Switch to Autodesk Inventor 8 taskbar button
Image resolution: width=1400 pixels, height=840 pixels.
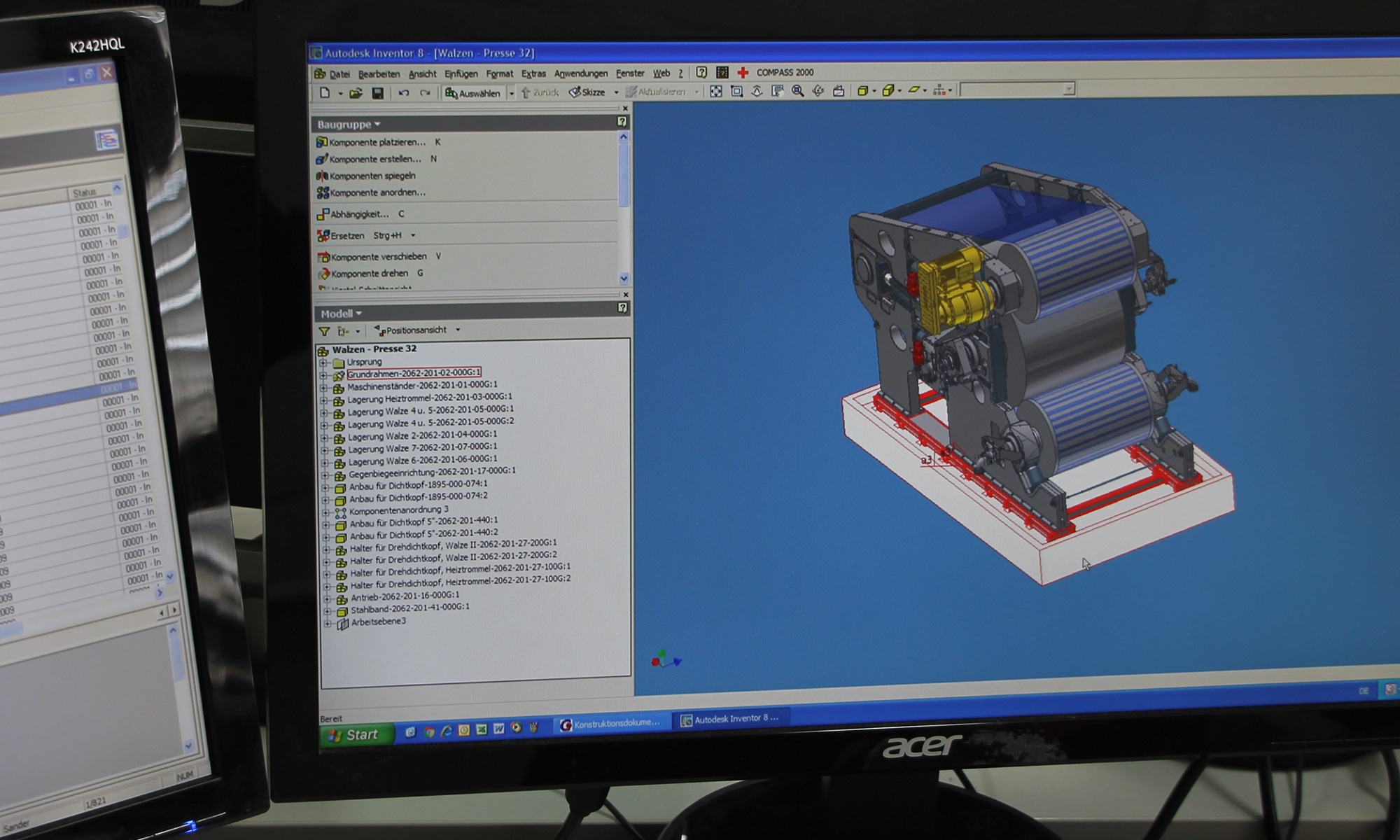click(x=730, y=719)
